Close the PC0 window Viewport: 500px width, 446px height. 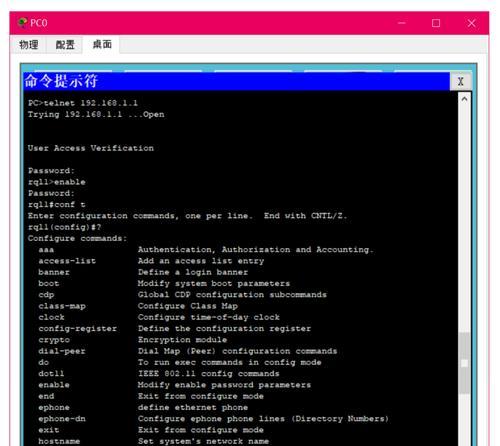pyautogui.click(x=471, y=23)
